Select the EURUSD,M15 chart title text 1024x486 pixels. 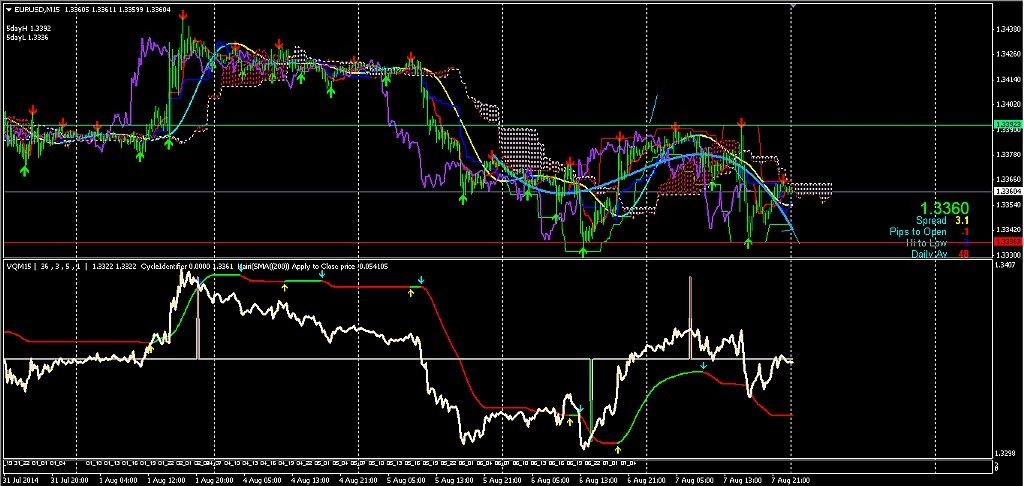pyautogui.click(x=37, y=10)
